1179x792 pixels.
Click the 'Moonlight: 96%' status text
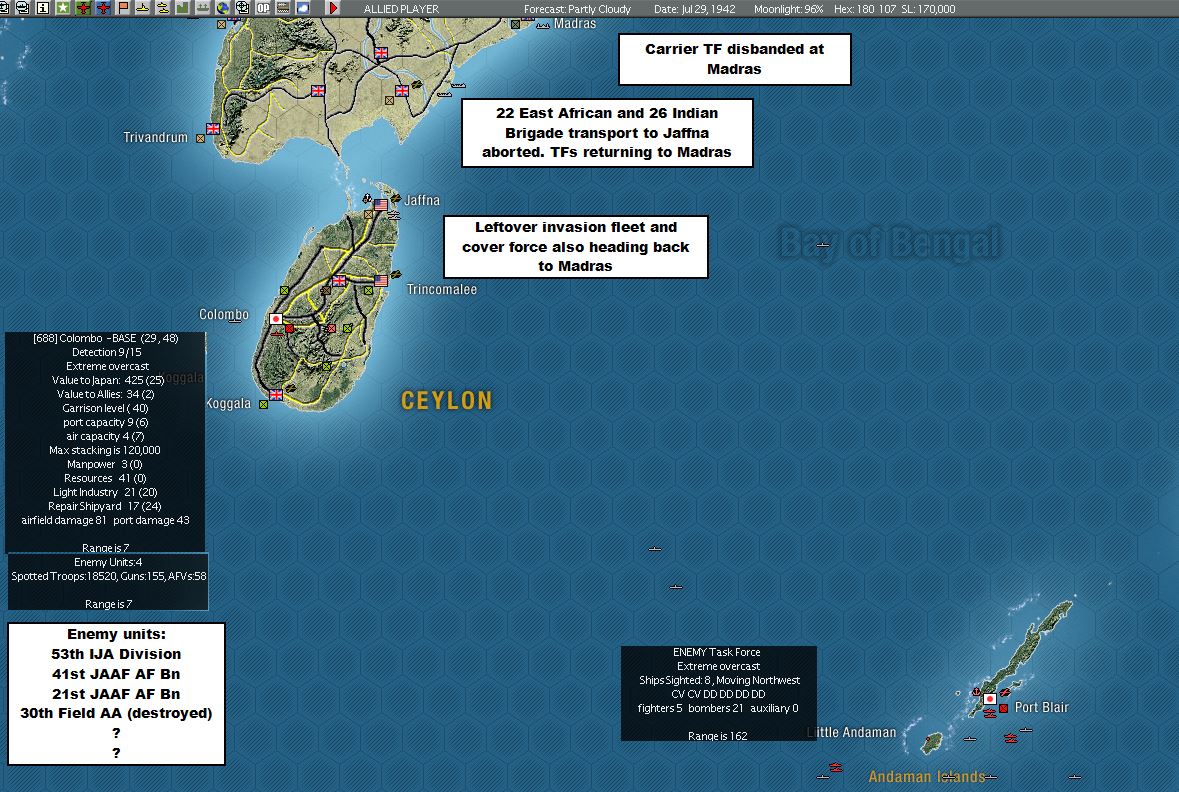[x=789, y=9]
